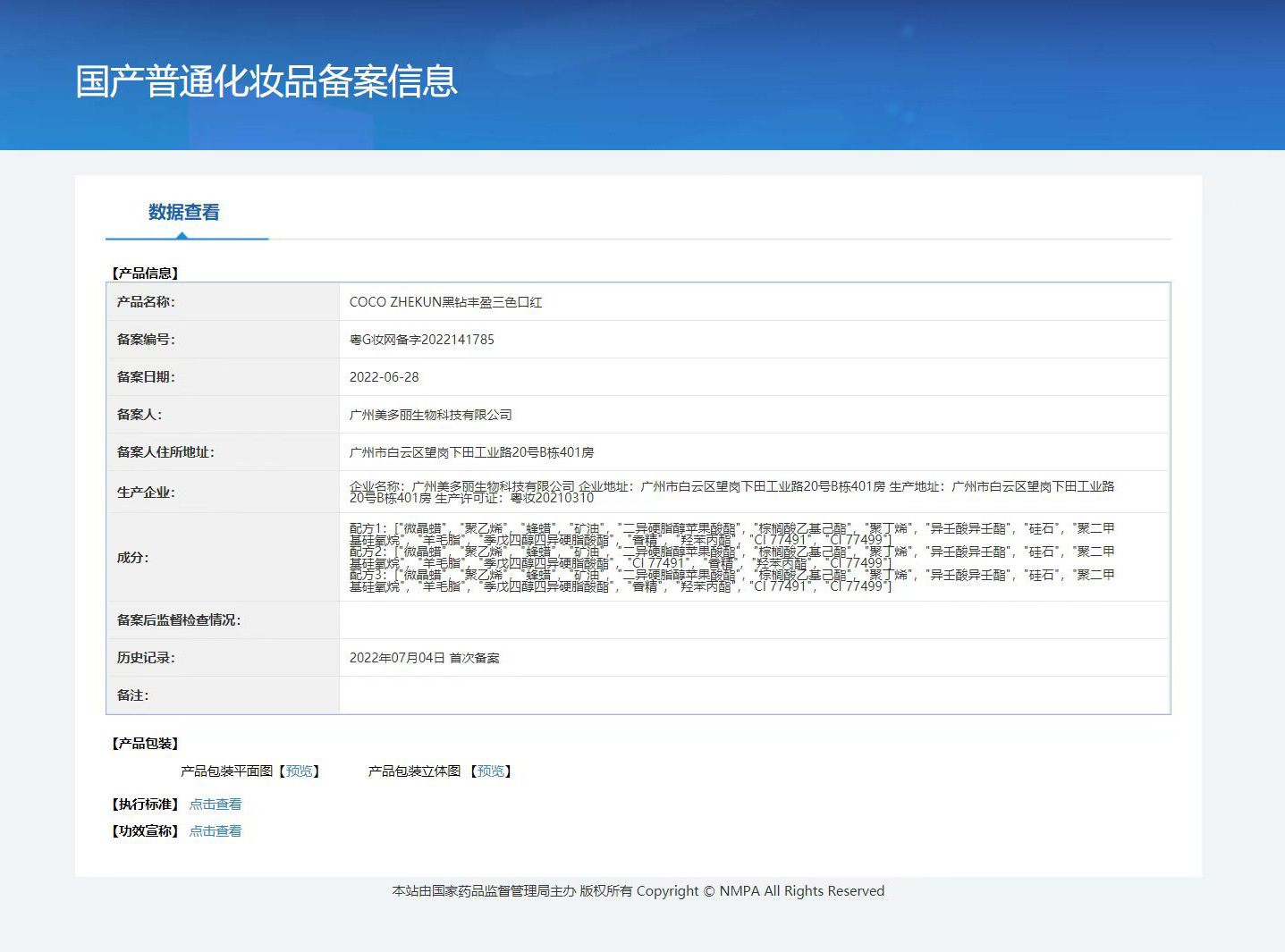Click the 【功效宣称】 label
This screenshot has height=952, width=1285.
[145, 831]
